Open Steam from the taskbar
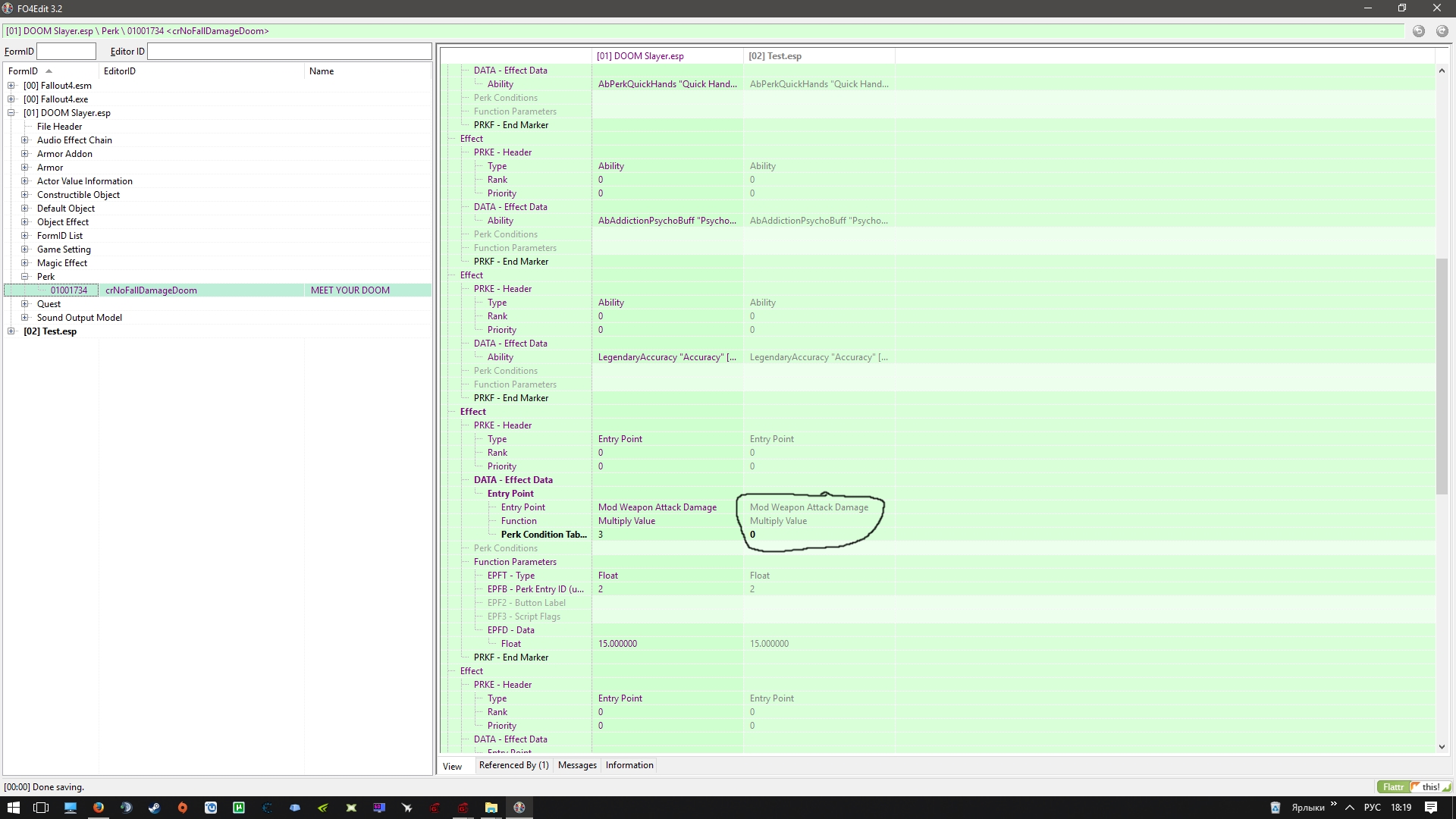This screenshot has width=1456, height=819. tap(154, 808)
